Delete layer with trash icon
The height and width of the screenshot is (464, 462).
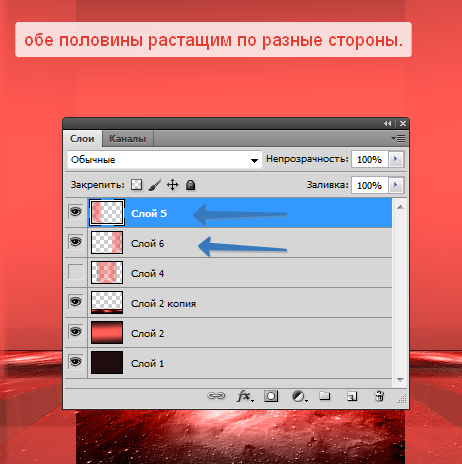(379, 396)
